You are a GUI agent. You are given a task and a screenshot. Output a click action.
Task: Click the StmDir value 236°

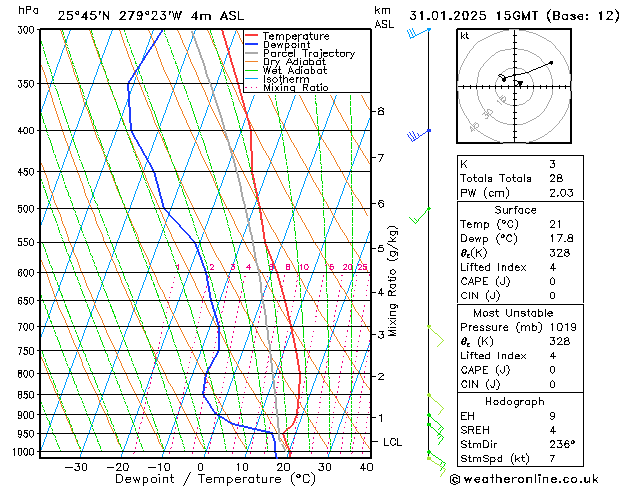click(x=562, y=444)
